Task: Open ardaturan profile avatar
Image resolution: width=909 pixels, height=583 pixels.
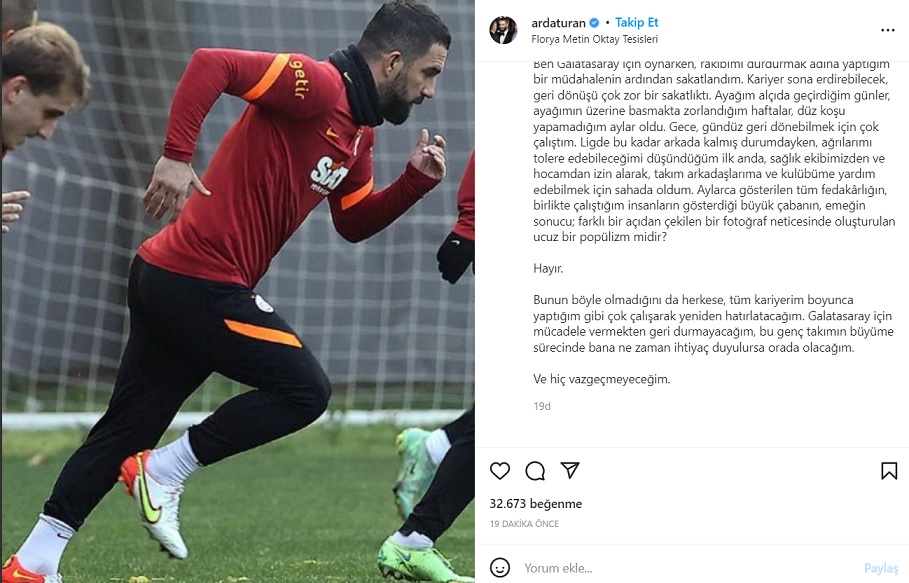Action: click(x=503, y=30)
